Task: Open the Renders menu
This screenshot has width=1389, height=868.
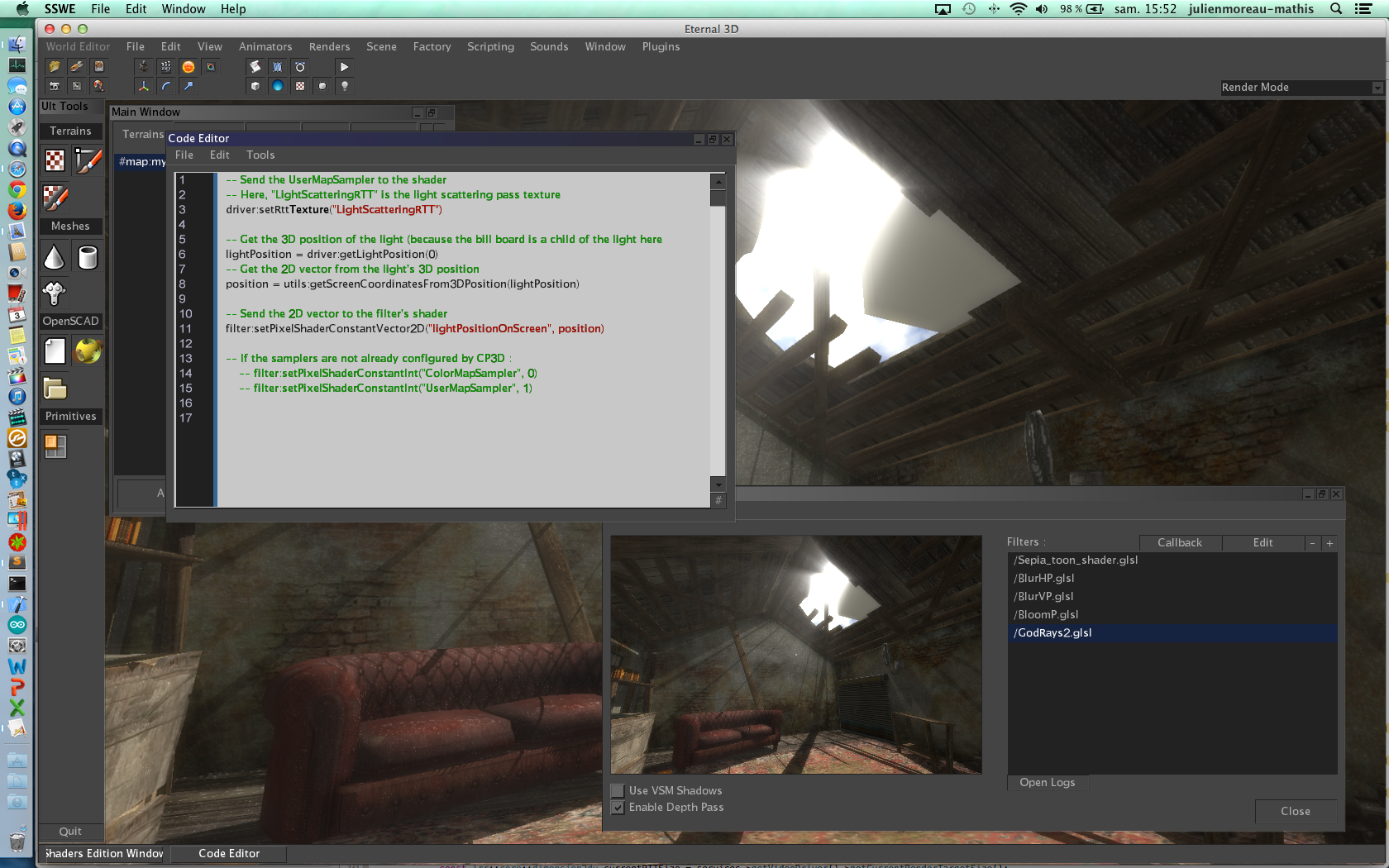Action: [x=329, y=46]
